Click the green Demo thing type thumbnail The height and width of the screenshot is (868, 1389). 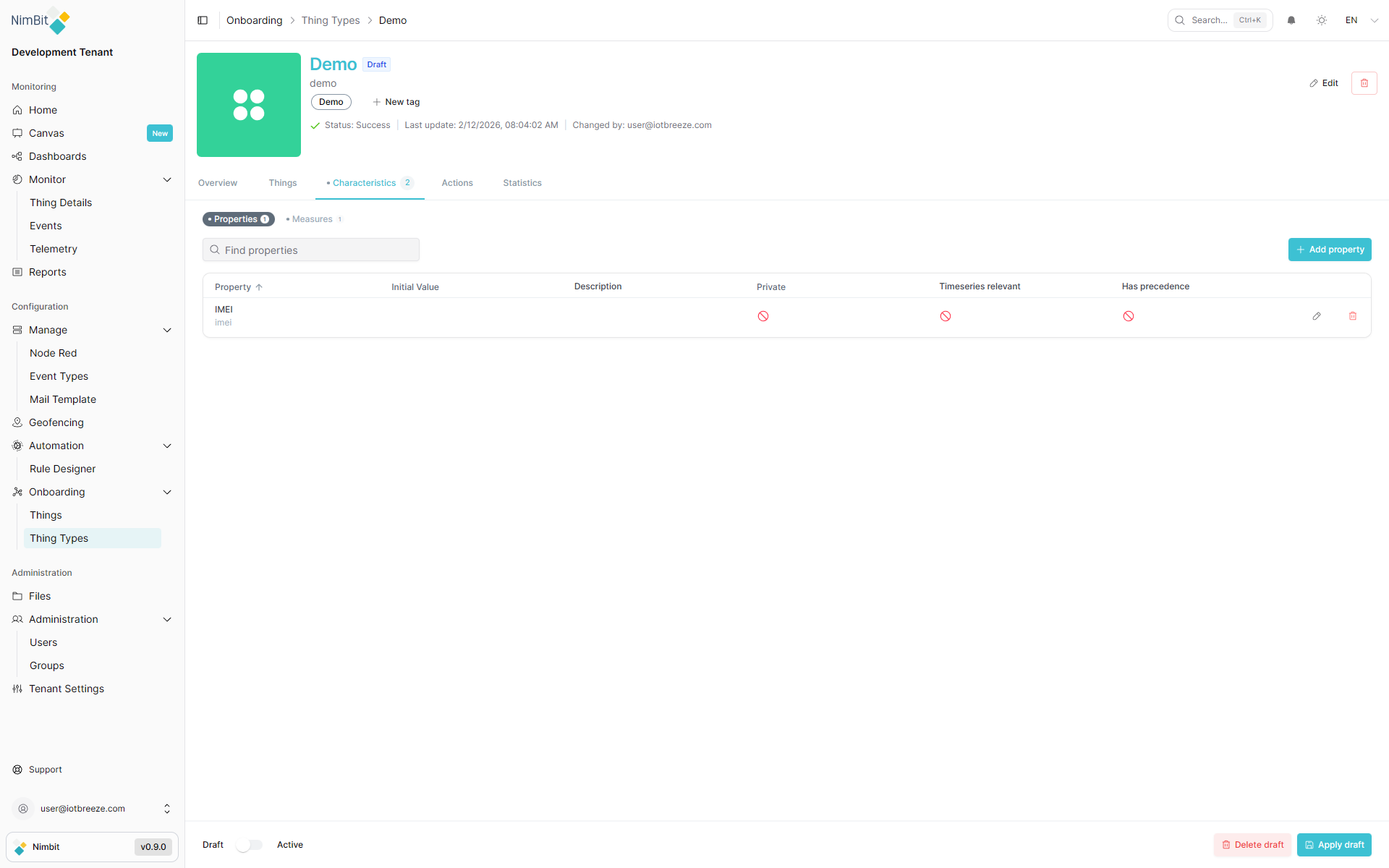[249, 105]
